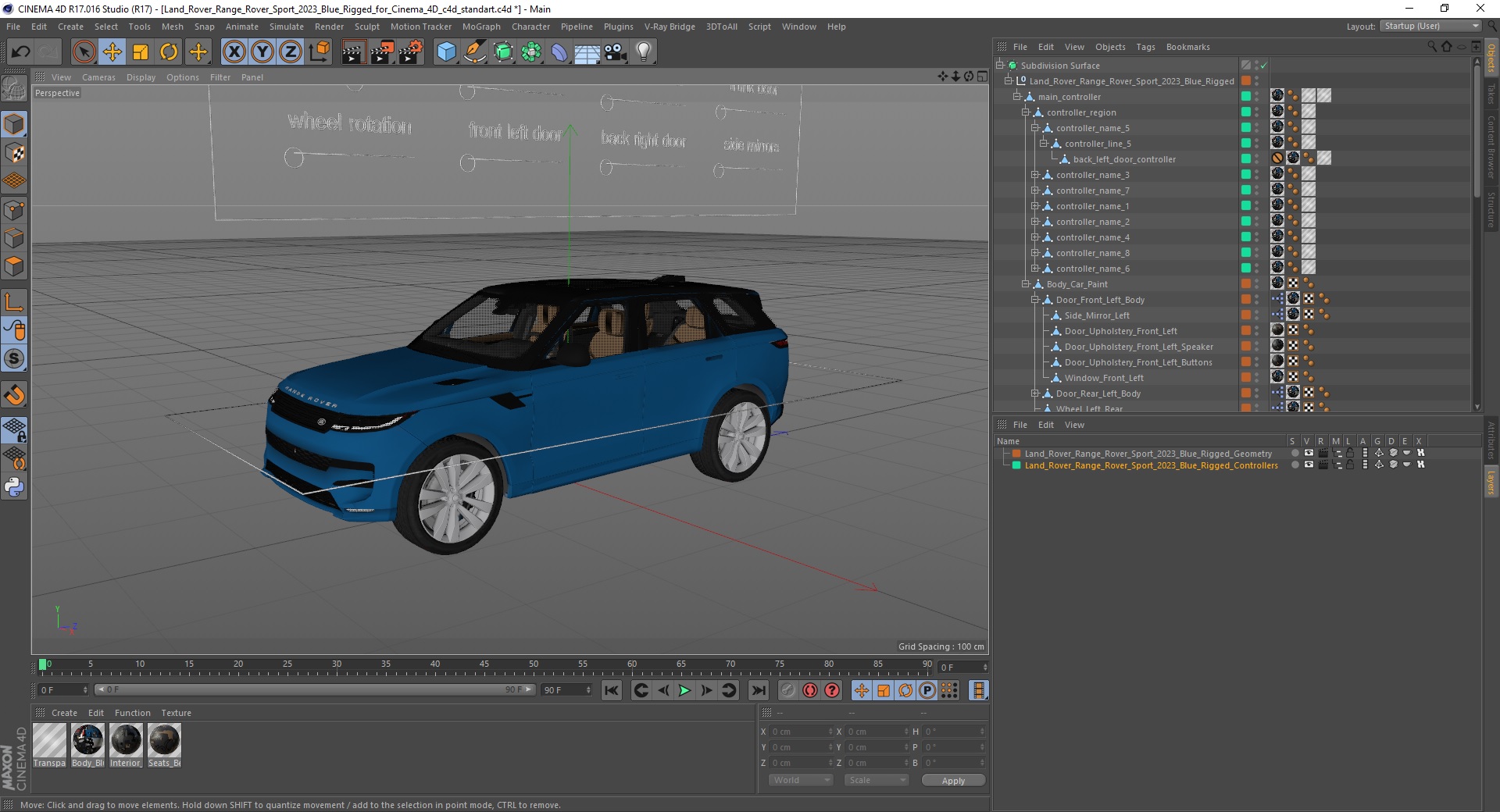Image resolution: width=1500 pixels, height=812 pixels.
Task: Open the Layout Startup dropdown
Action: [x=1430, y=26]
